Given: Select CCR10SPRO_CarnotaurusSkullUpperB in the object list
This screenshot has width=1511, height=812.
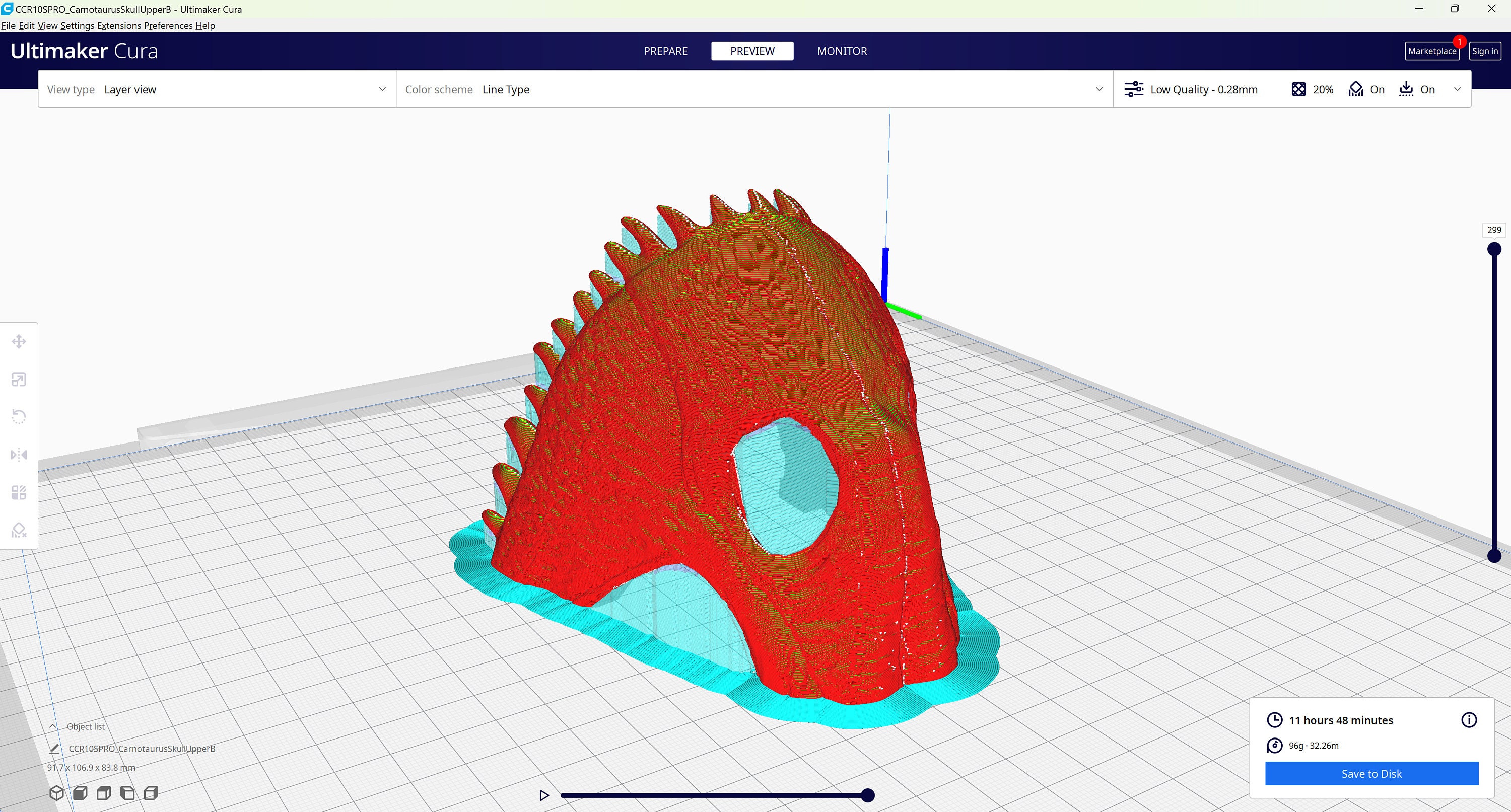Looking at the screenshot, I should point(142,748).
